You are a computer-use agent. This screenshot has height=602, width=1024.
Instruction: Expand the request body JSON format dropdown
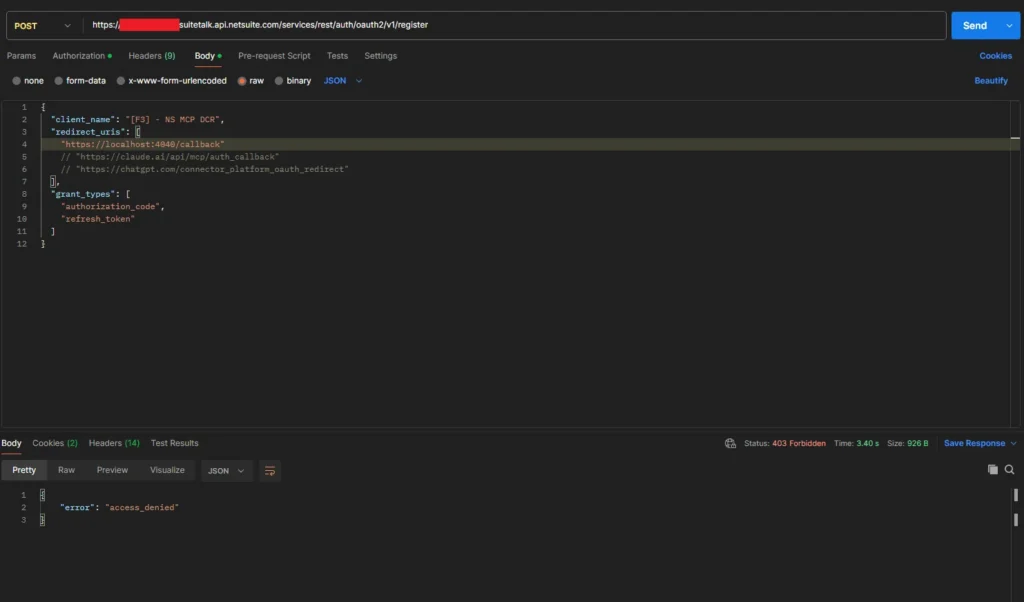(x=343, y=81)
